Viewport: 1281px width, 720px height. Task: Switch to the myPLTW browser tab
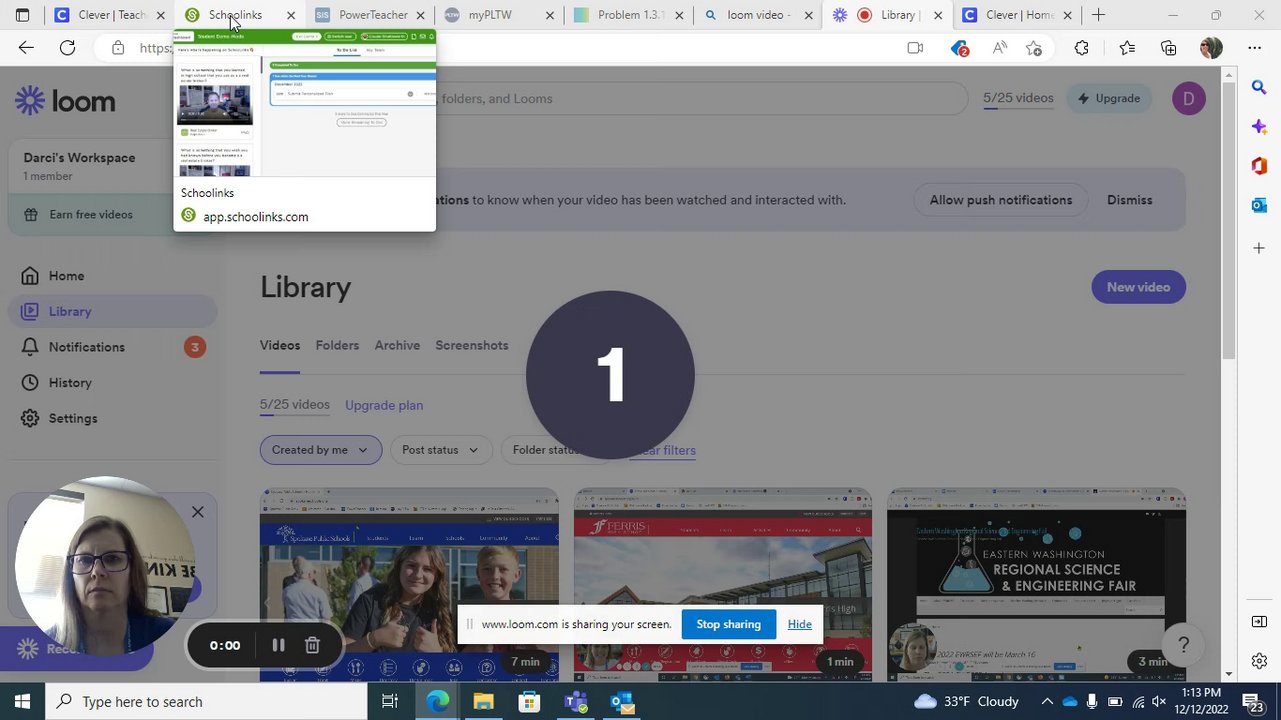[498, 15]
